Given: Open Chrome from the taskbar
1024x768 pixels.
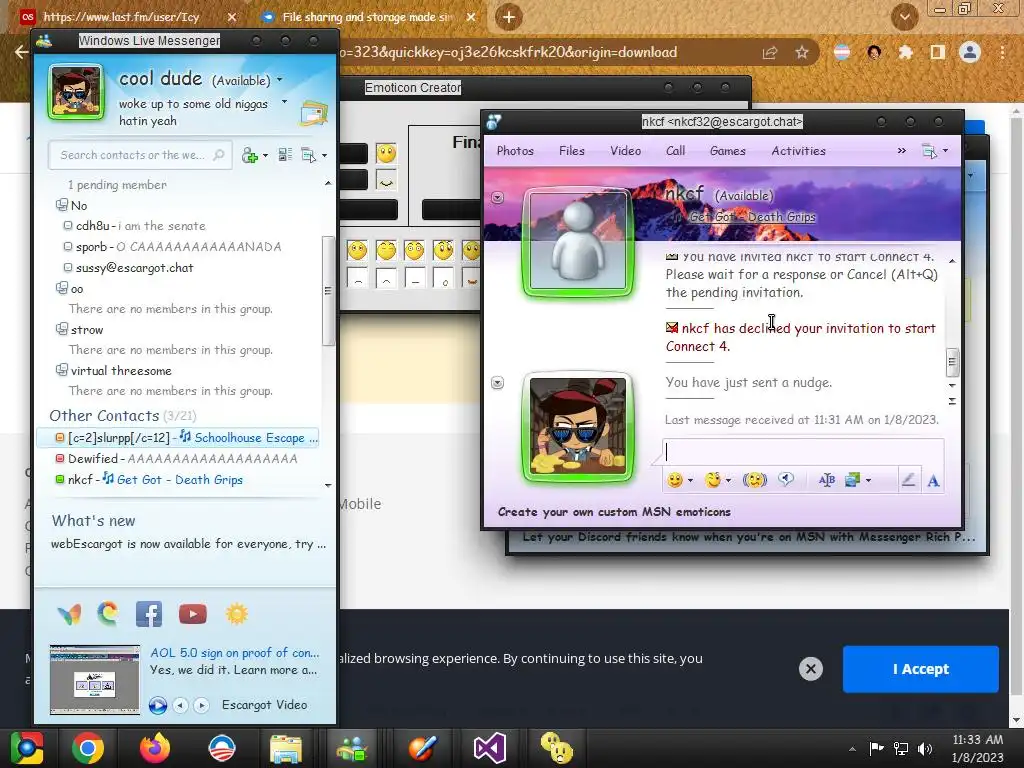Looking at the screenshot, I should pos(88,748).
